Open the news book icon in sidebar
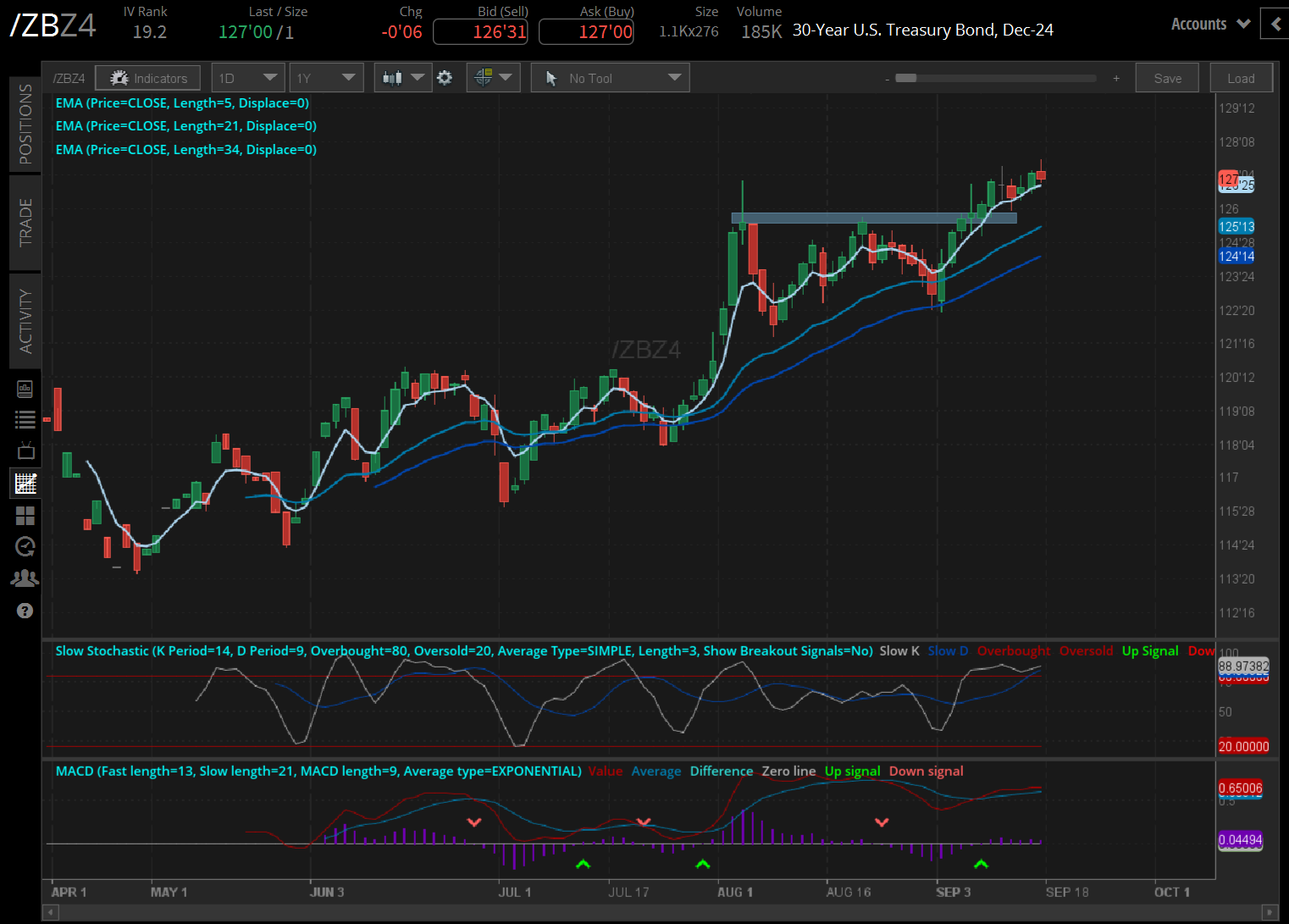Screen dimensions: 1289x924 [25, 389]
